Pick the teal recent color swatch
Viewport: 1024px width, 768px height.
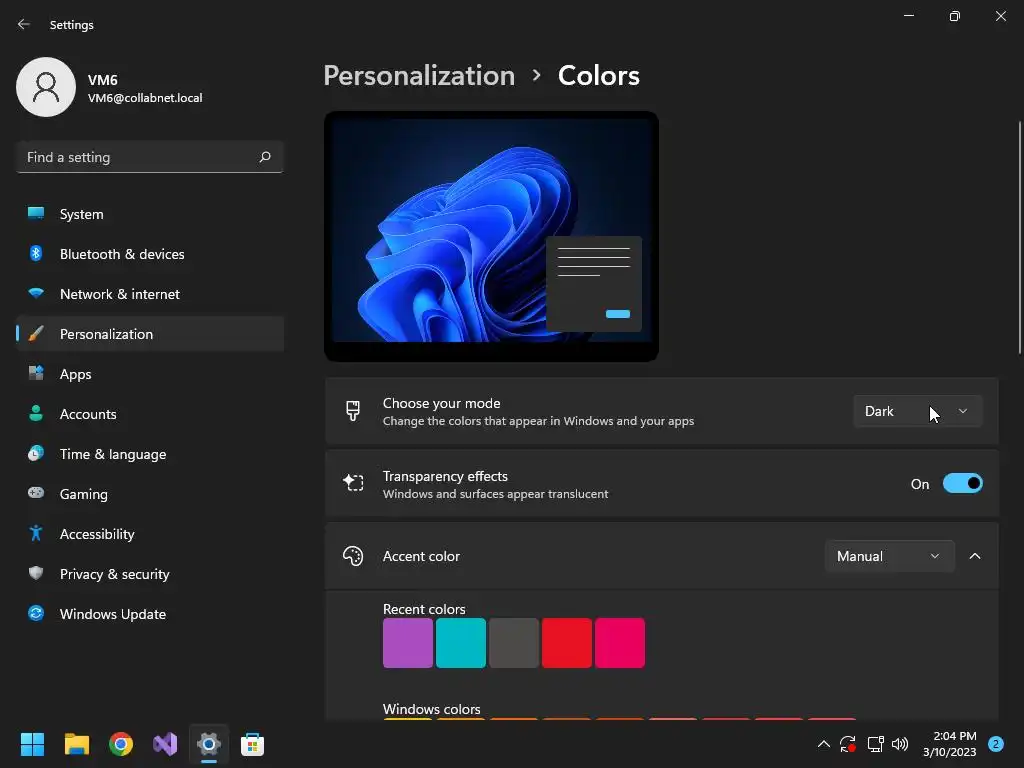[460, 643]
